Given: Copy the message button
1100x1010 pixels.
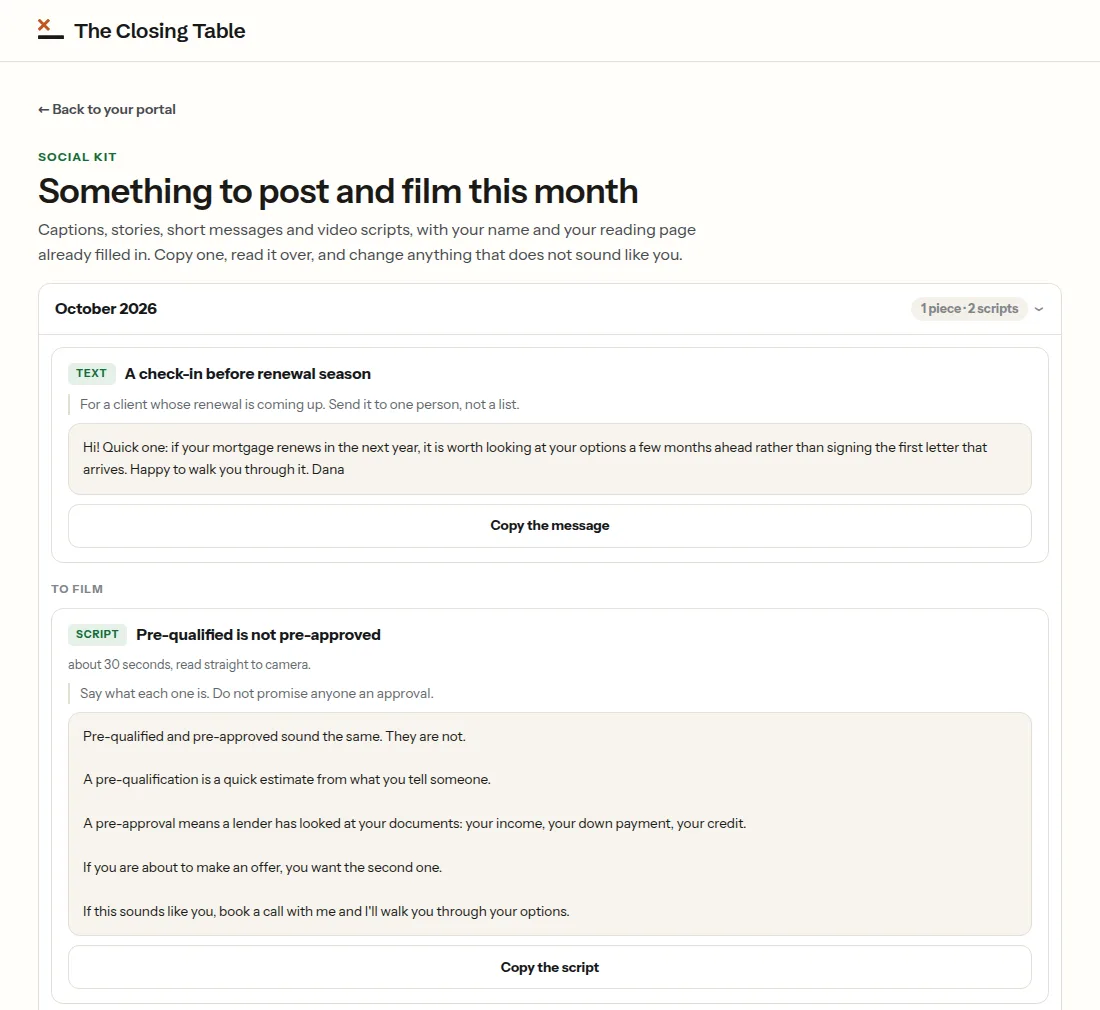Looking at the screenshot, I should pyautogui.click(x=550, y=525).
